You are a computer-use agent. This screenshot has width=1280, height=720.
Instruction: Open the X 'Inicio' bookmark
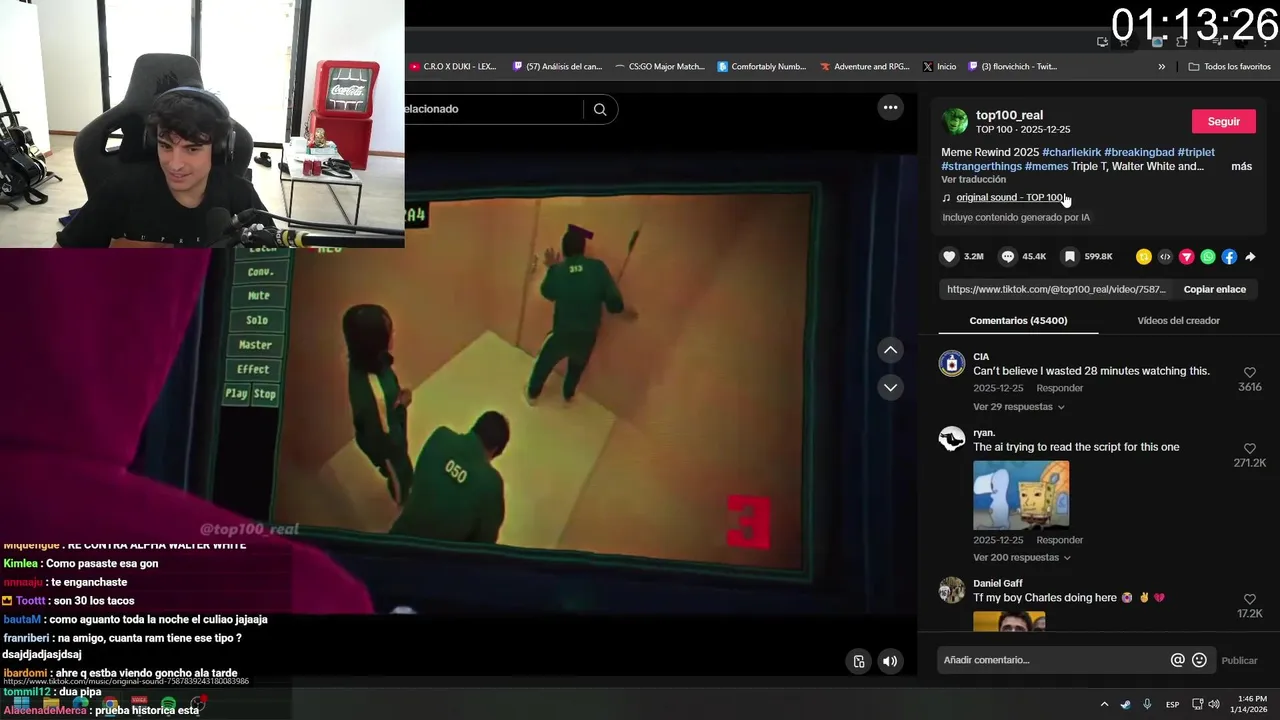[939, 67]
